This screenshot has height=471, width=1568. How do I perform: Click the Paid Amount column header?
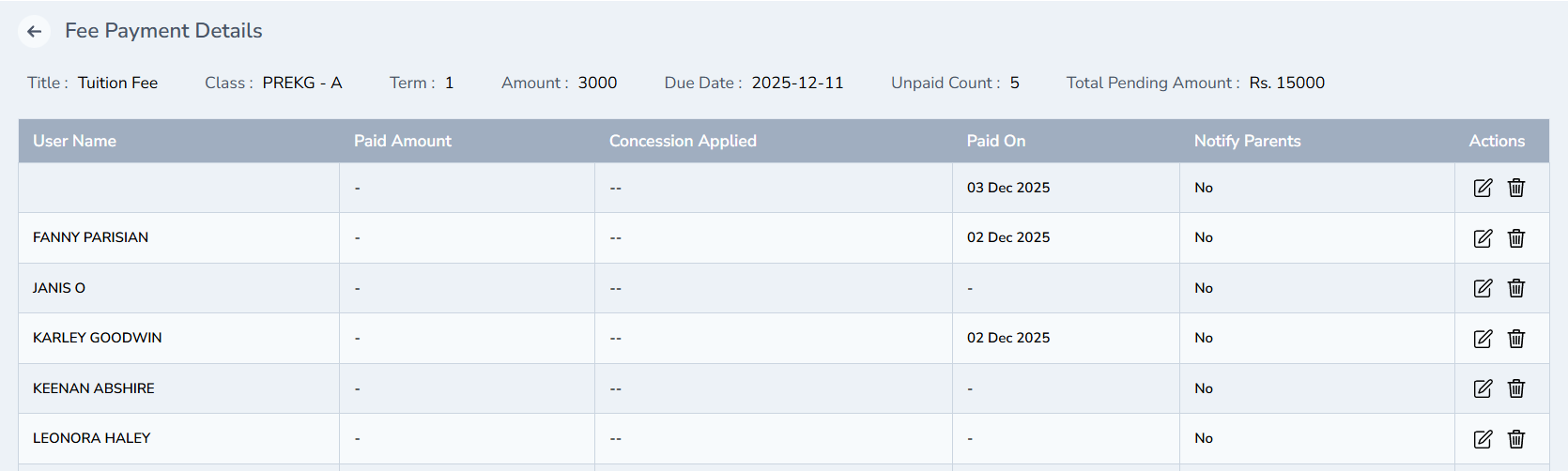[x=403, y=141]
